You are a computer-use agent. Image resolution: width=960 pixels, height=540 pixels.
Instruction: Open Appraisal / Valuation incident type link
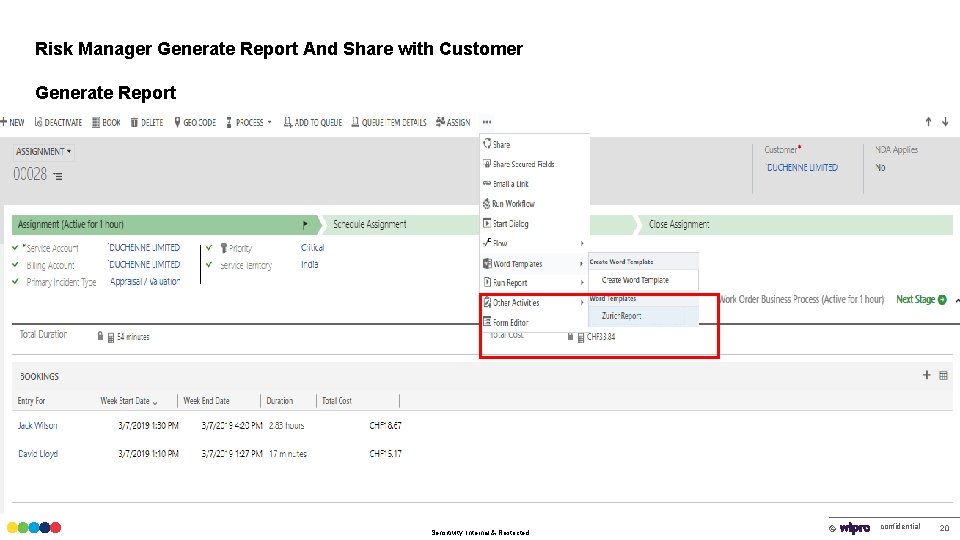click(x=145, y=282)
